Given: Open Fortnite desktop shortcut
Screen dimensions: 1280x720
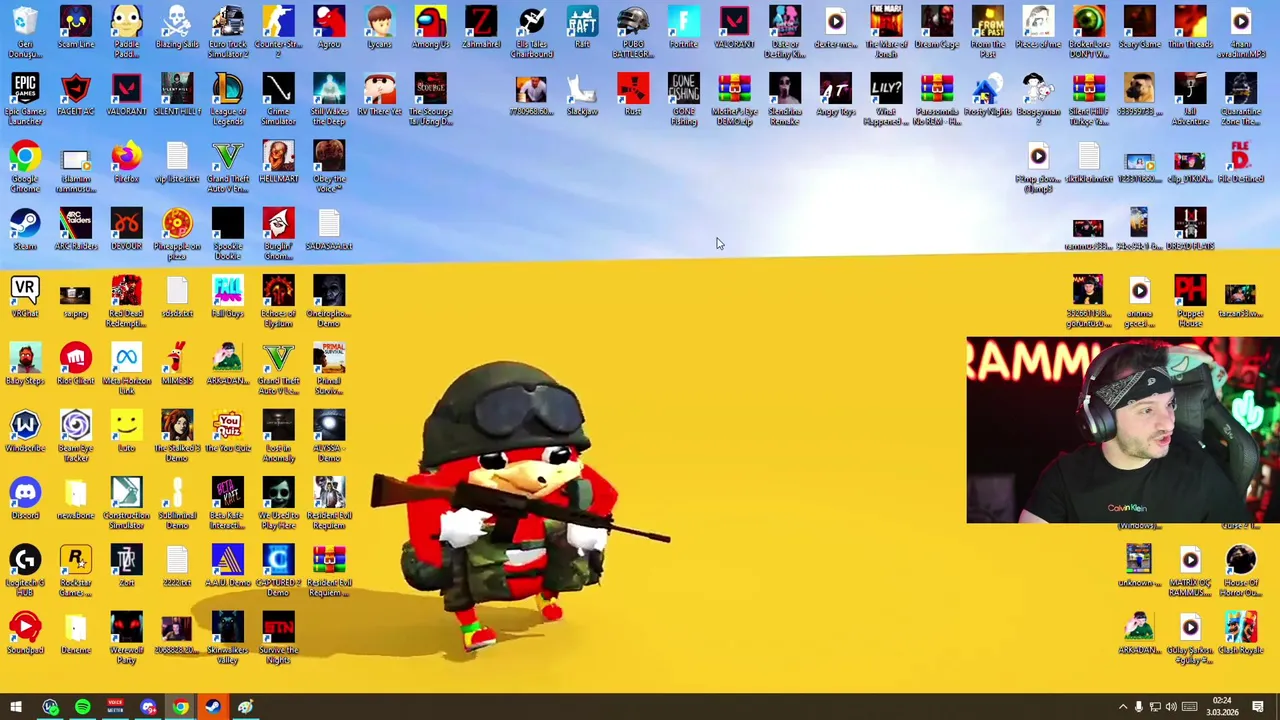Looking at the screenshot, I should point(683,27).
